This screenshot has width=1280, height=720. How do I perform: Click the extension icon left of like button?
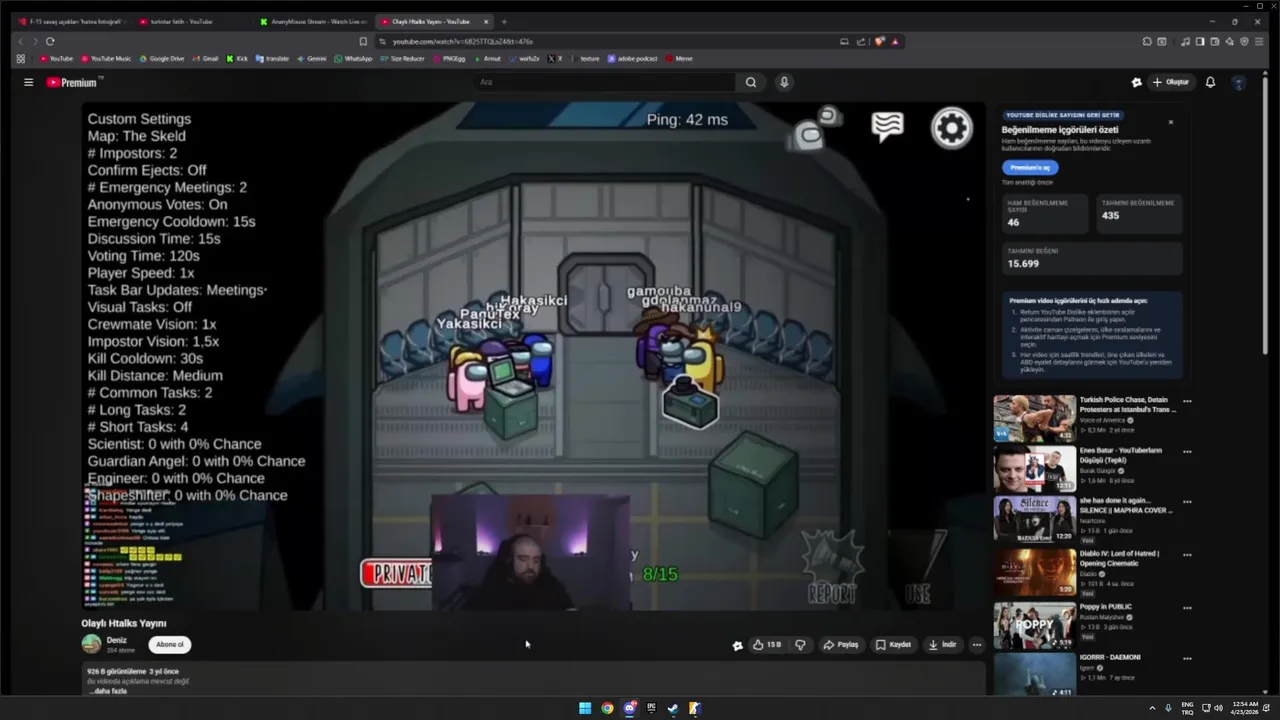click(x=737, y=645)
